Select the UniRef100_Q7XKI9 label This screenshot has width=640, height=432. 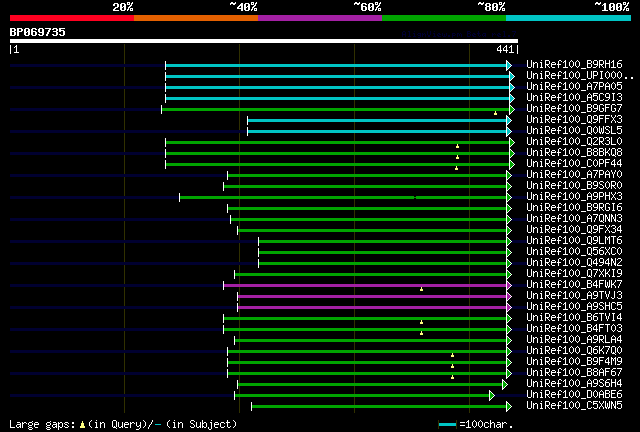pos(574,274)
